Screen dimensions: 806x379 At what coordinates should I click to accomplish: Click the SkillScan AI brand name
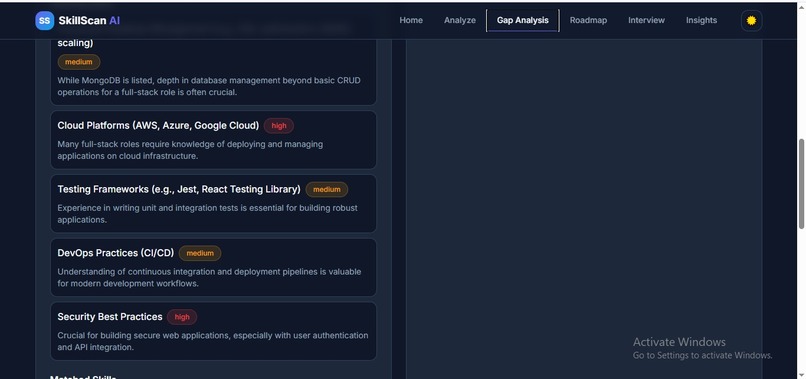pyautogui.click(x=89, y=21)
